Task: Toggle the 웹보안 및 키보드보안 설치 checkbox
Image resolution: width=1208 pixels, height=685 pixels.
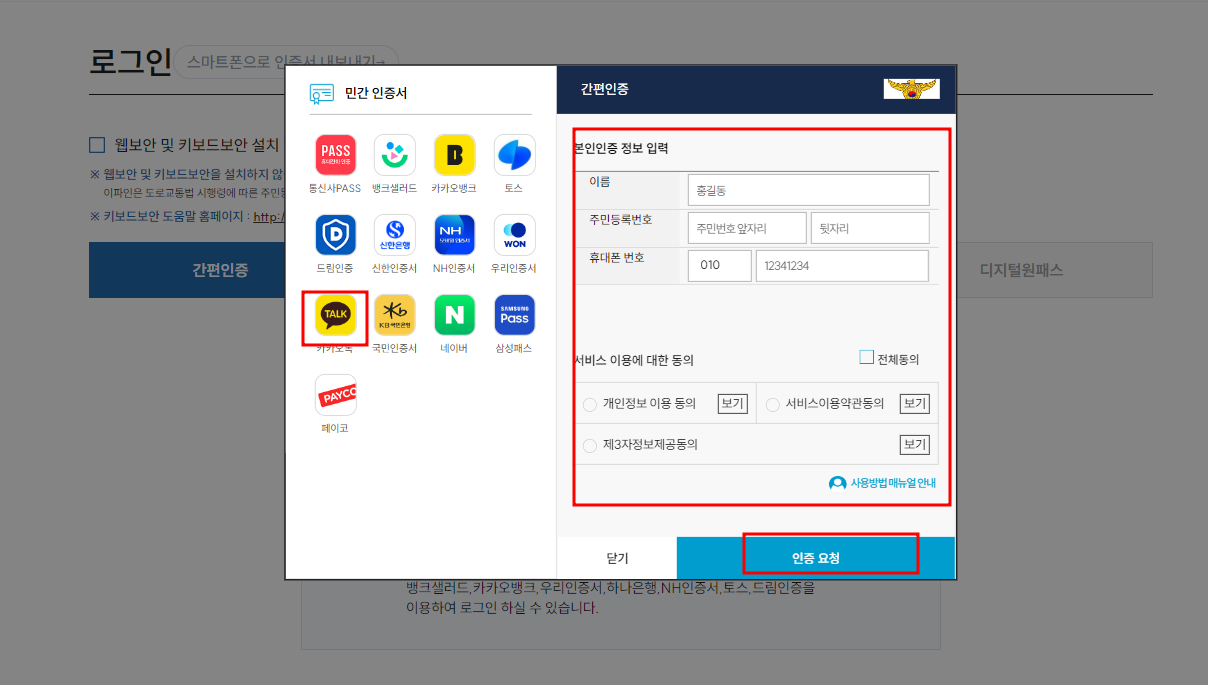Action: [x=97, y=145]
